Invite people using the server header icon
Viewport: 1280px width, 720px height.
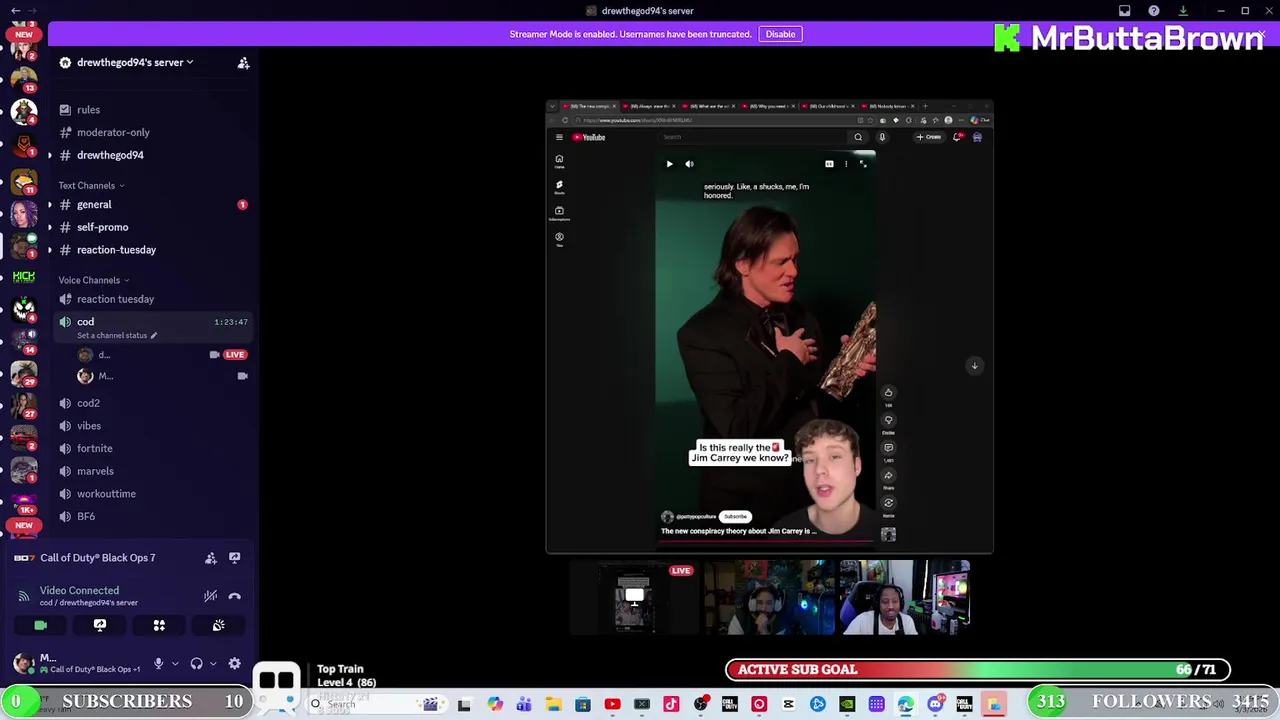point(243,63)
